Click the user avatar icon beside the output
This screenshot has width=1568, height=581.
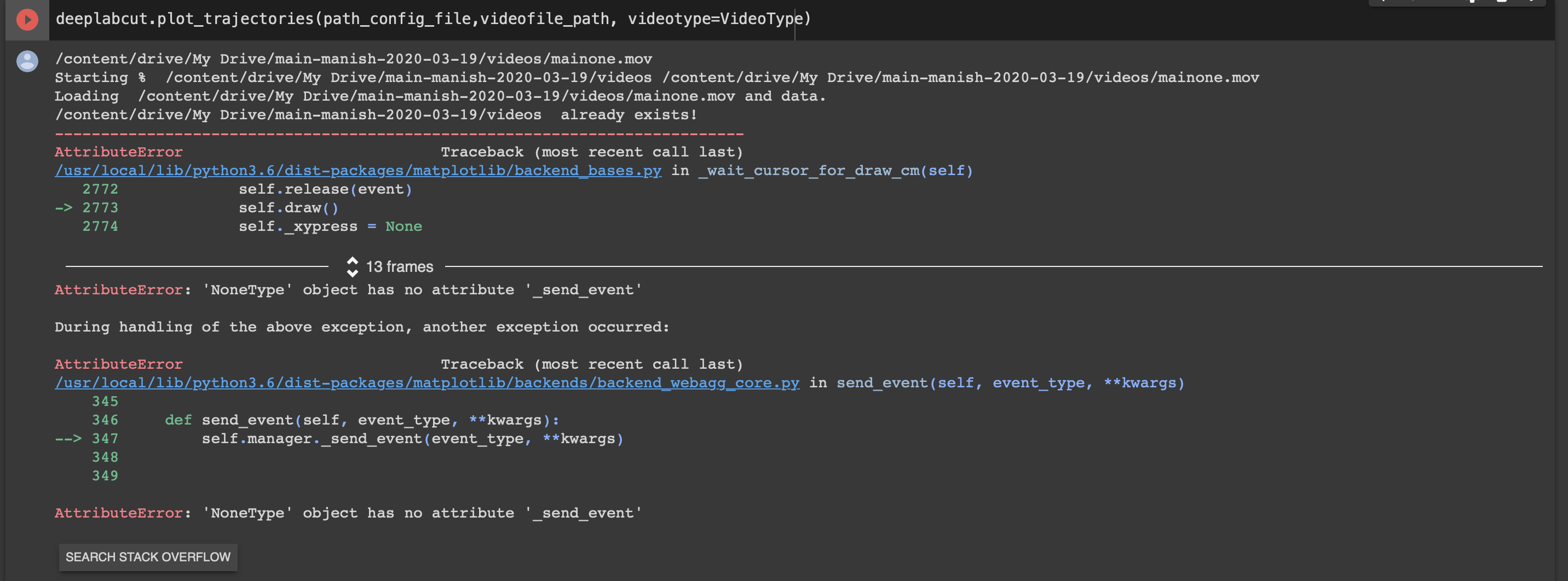coord(27,61)
